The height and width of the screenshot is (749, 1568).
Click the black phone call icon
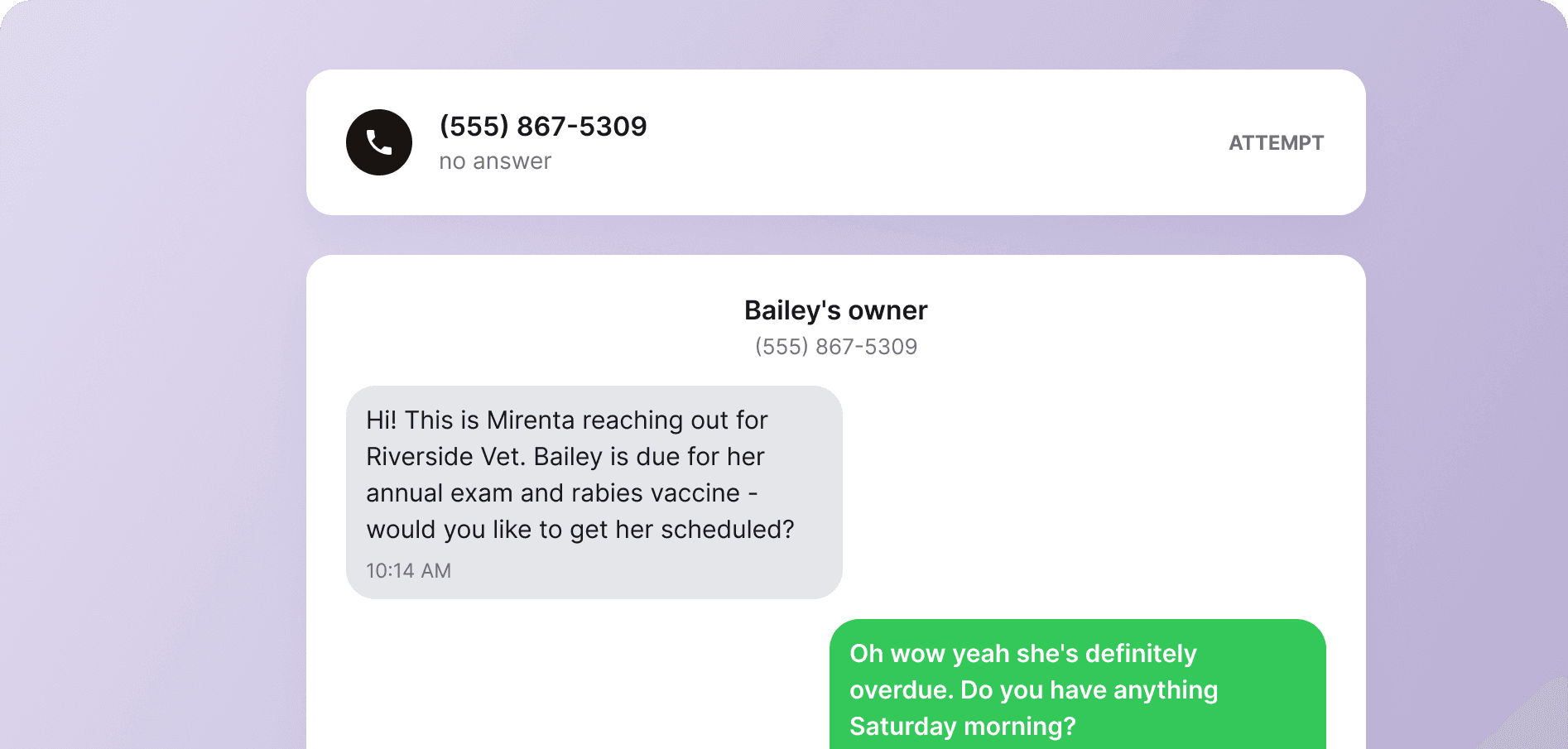coord(379,142)
